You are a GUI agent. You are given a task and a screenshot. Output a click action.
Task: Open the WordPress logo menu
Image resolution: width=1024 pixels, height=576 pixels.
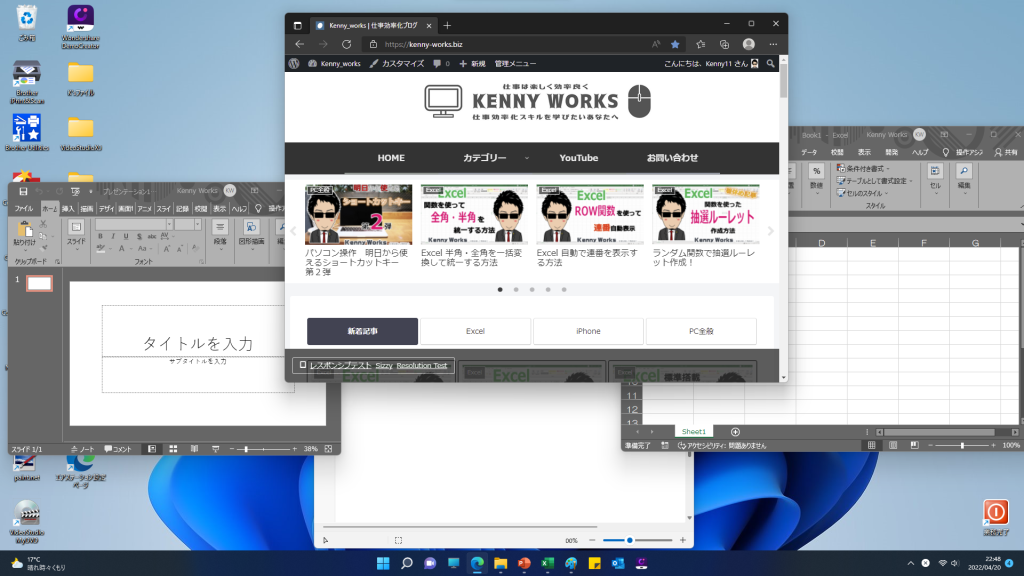pos(295,63)
